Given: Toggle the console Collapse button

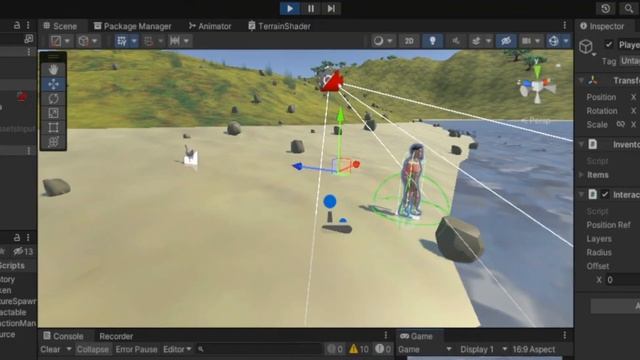Looking at the screenshot, I should (x=93, y=349).
